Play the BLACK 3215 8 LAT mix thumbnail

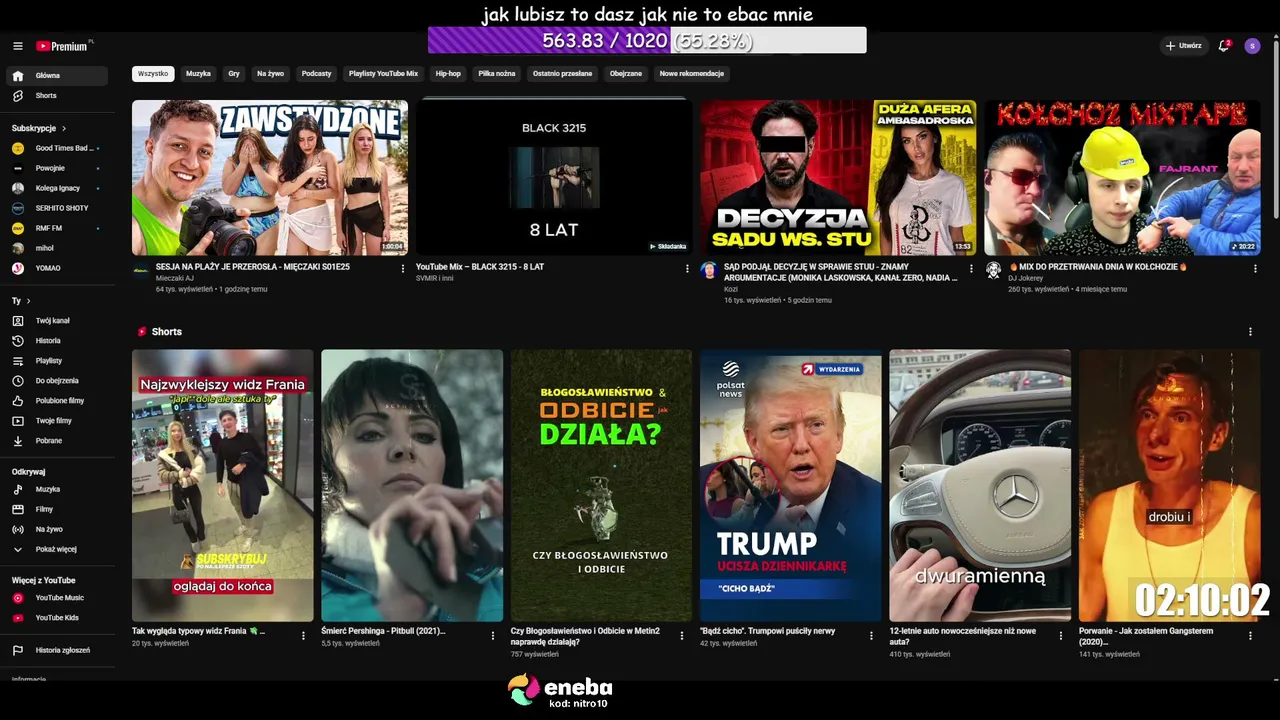(x=554, y=178)
